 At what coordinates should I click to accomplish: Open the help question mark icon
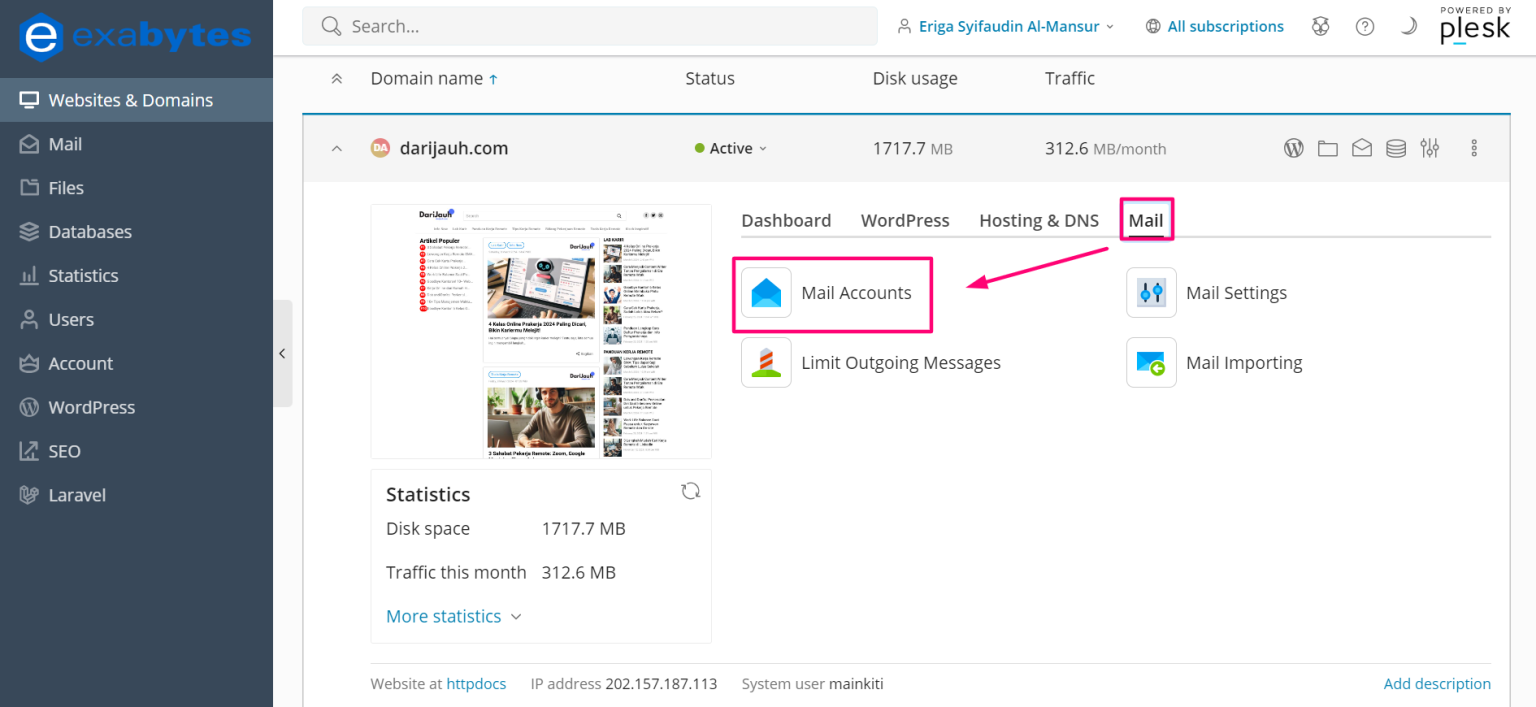click(1365, 26)
